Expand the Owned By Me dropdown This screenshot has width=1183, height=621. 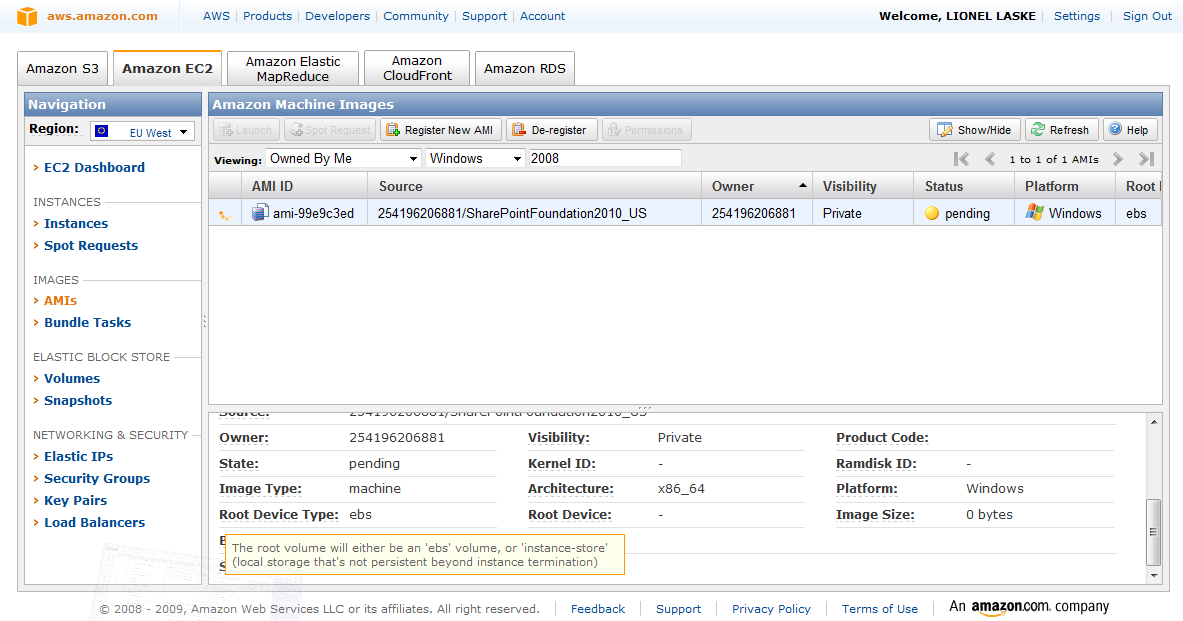343,159
